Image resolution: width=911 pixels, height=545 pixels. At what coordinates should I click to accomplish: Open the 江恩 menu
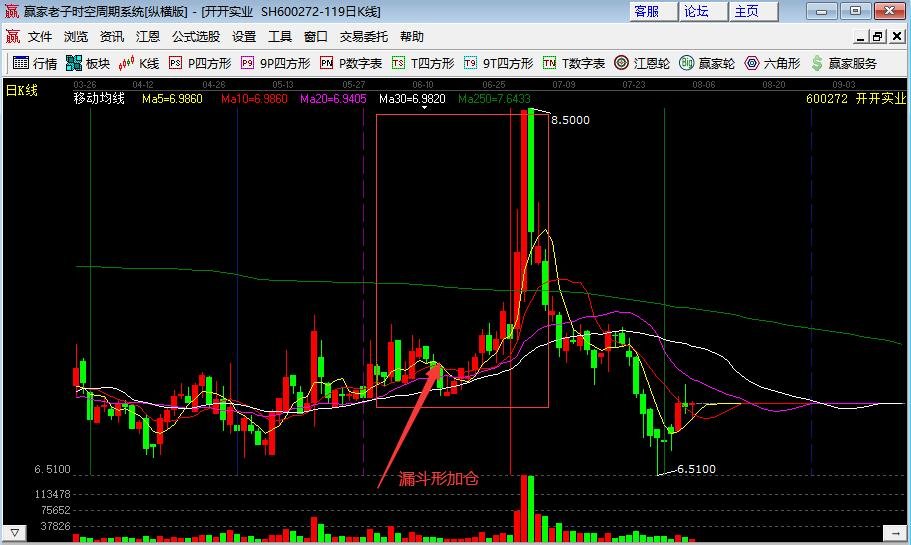click(x=148, y=37)
